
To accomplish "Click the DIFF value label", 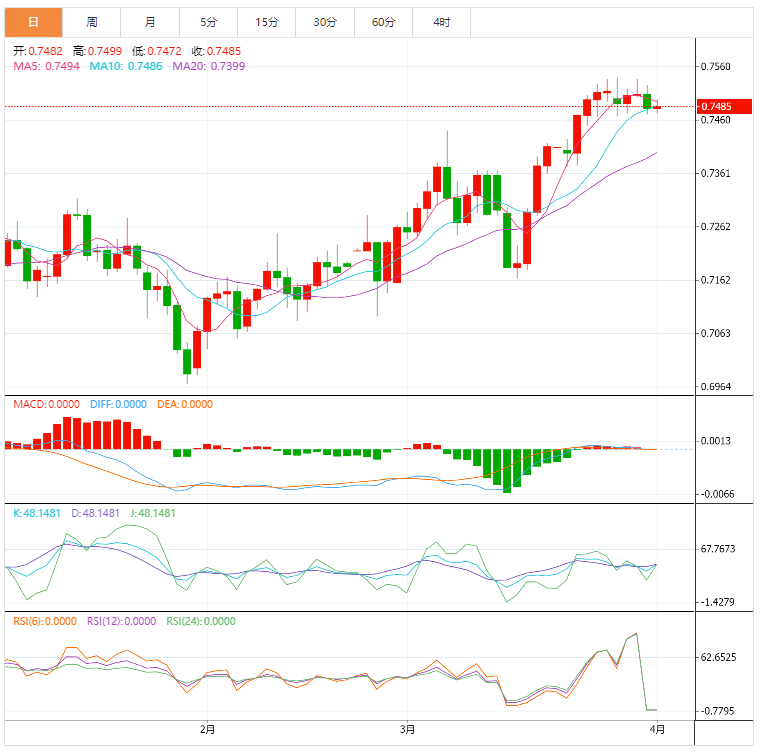I will point(118,404).
